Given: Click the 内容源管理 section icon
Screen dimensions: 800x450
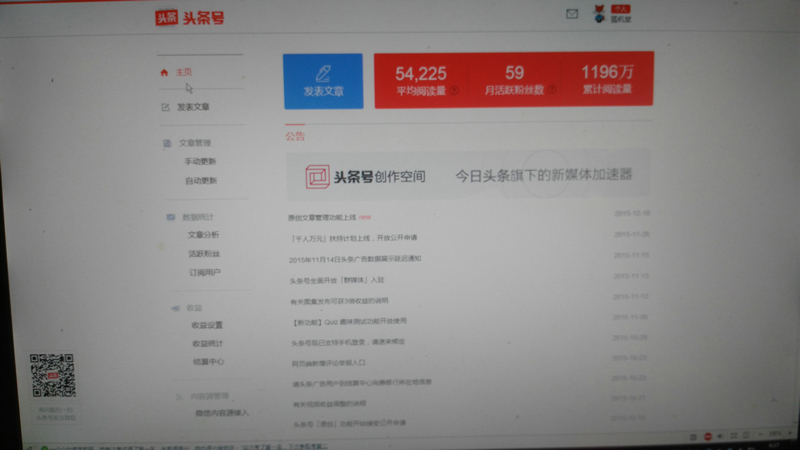Looking at the screenshot, I should pos(179,396).
